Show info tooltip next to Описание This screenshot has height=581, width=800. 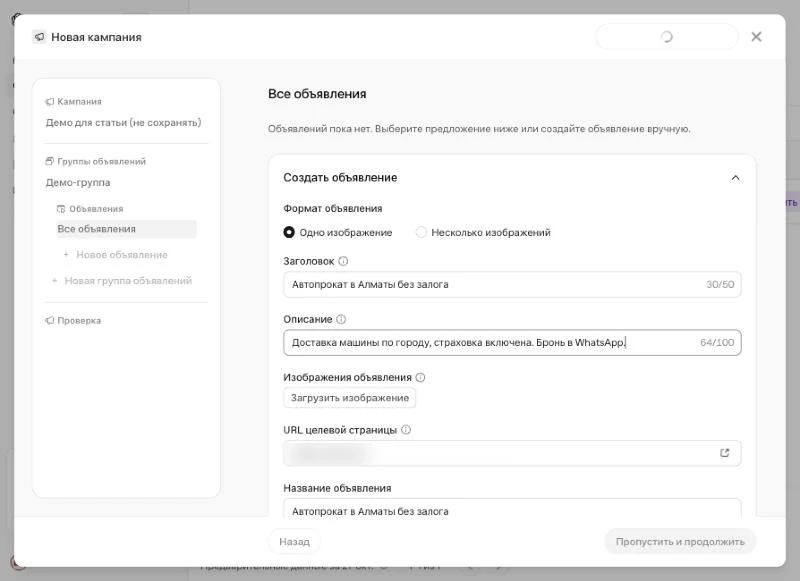coord(341,319)
